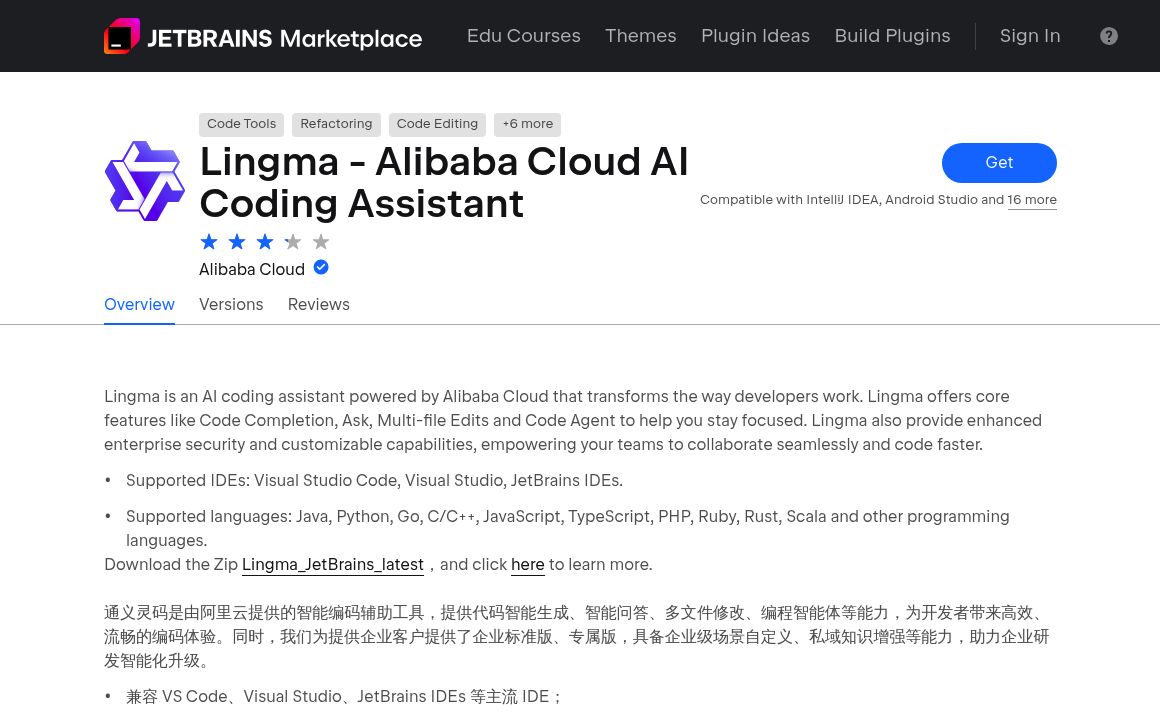Select the fifth rating star
Image resolution: width=1160 pixels, height=720 pixels.
click(x=321, y=241)
